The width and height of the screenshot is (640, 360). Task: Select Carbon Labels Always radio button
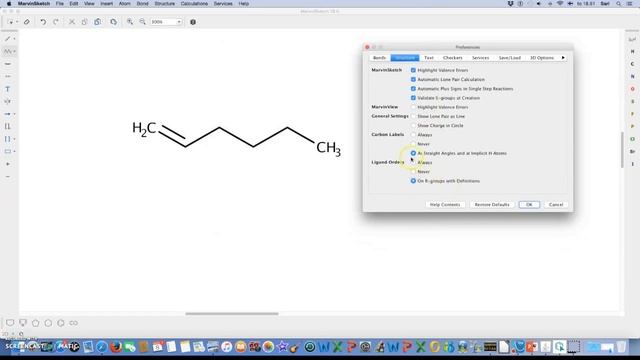pos(413,135)
